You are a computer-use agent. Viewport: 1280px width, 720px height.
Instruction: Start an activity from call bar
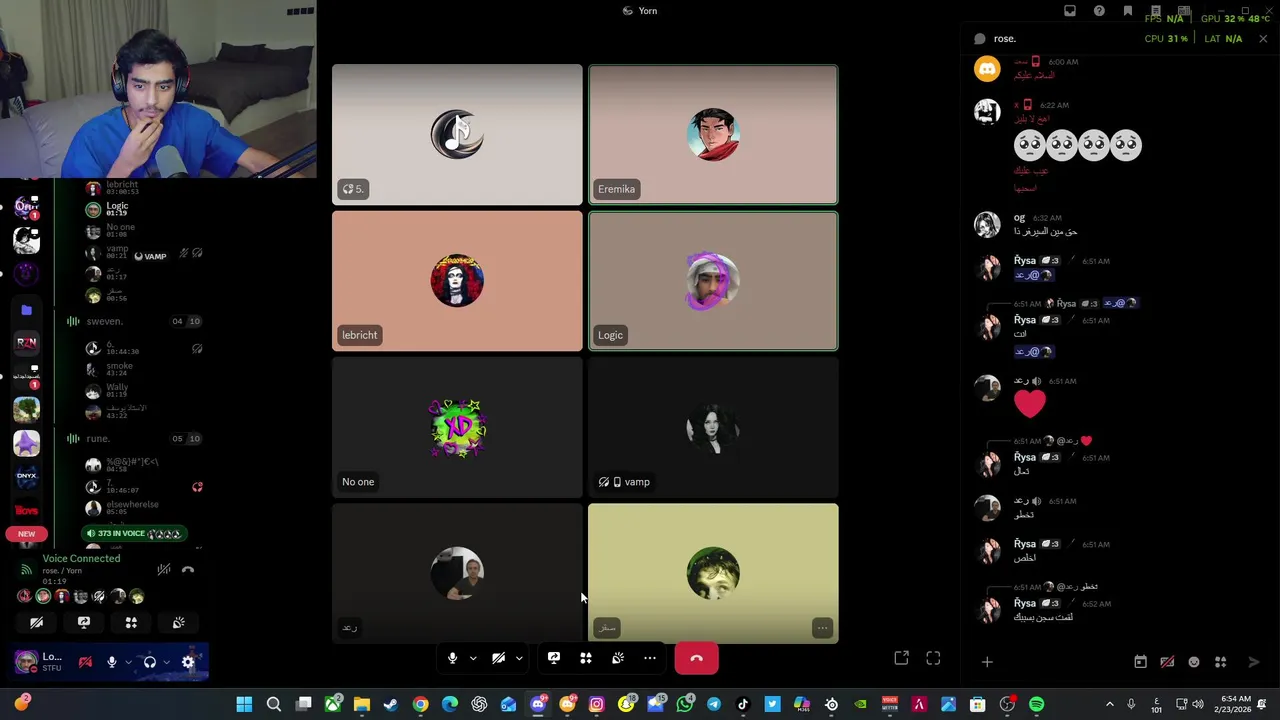click(x=586, y=658)
